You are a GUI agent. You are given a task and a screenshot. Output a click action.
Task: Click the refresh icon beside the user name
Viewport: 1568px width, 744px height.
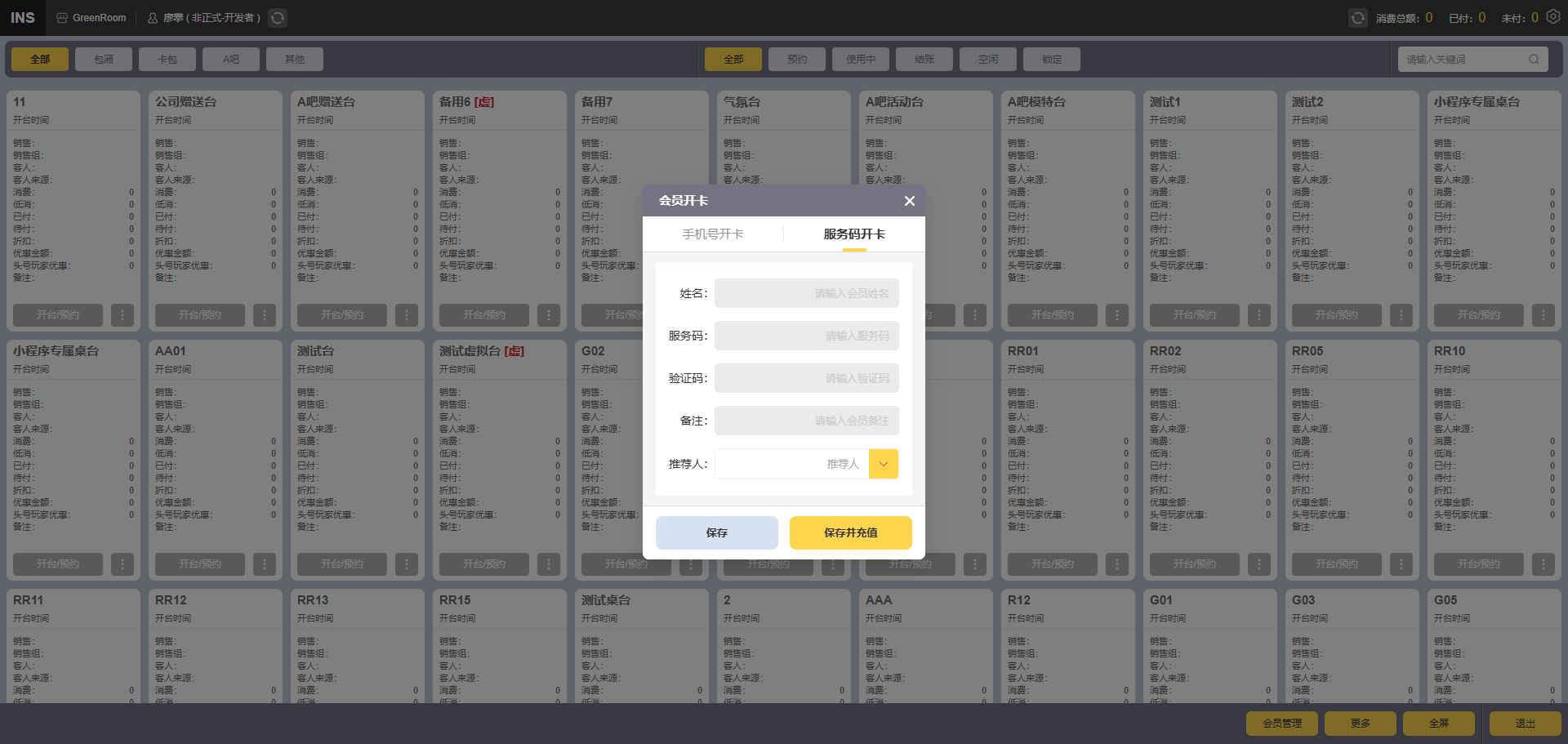[278, 18]
